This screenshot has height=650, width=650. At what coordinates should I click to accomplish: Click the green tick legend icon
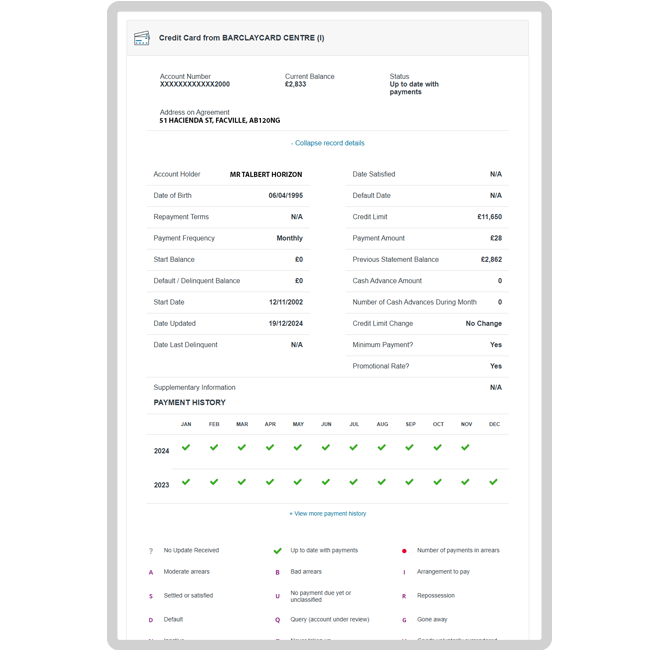278,551
